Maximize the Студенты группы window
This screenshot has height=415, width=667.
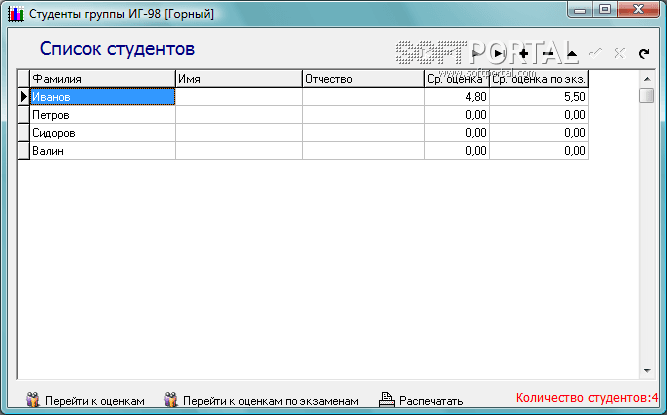(605, 10)
